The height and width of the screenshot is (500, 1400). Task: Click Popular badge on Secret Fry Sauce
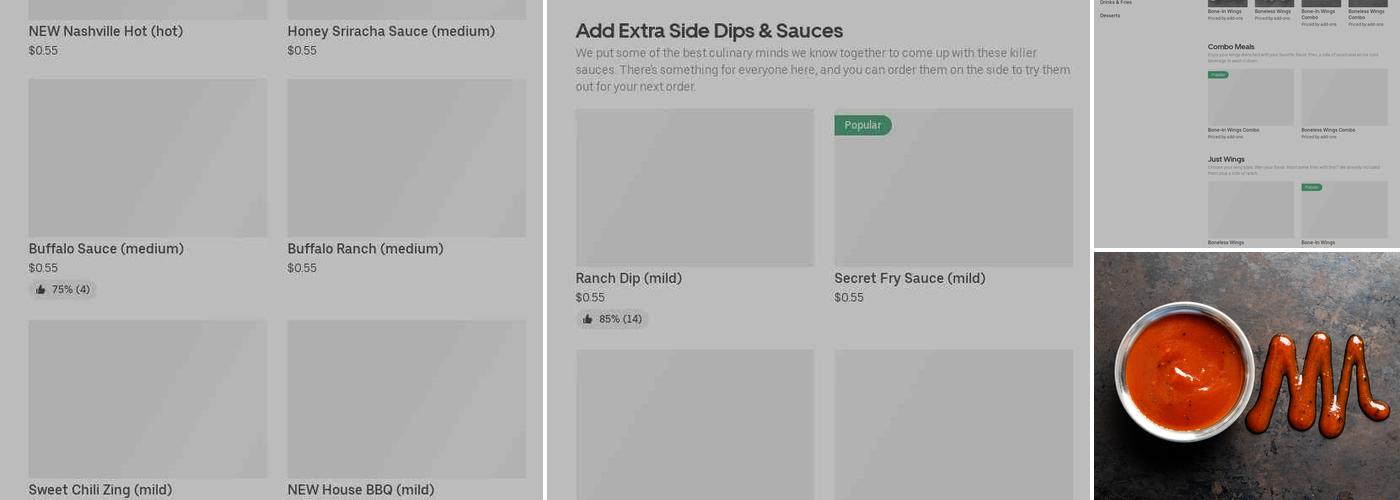pyautogui.click(x=862, y=125)
